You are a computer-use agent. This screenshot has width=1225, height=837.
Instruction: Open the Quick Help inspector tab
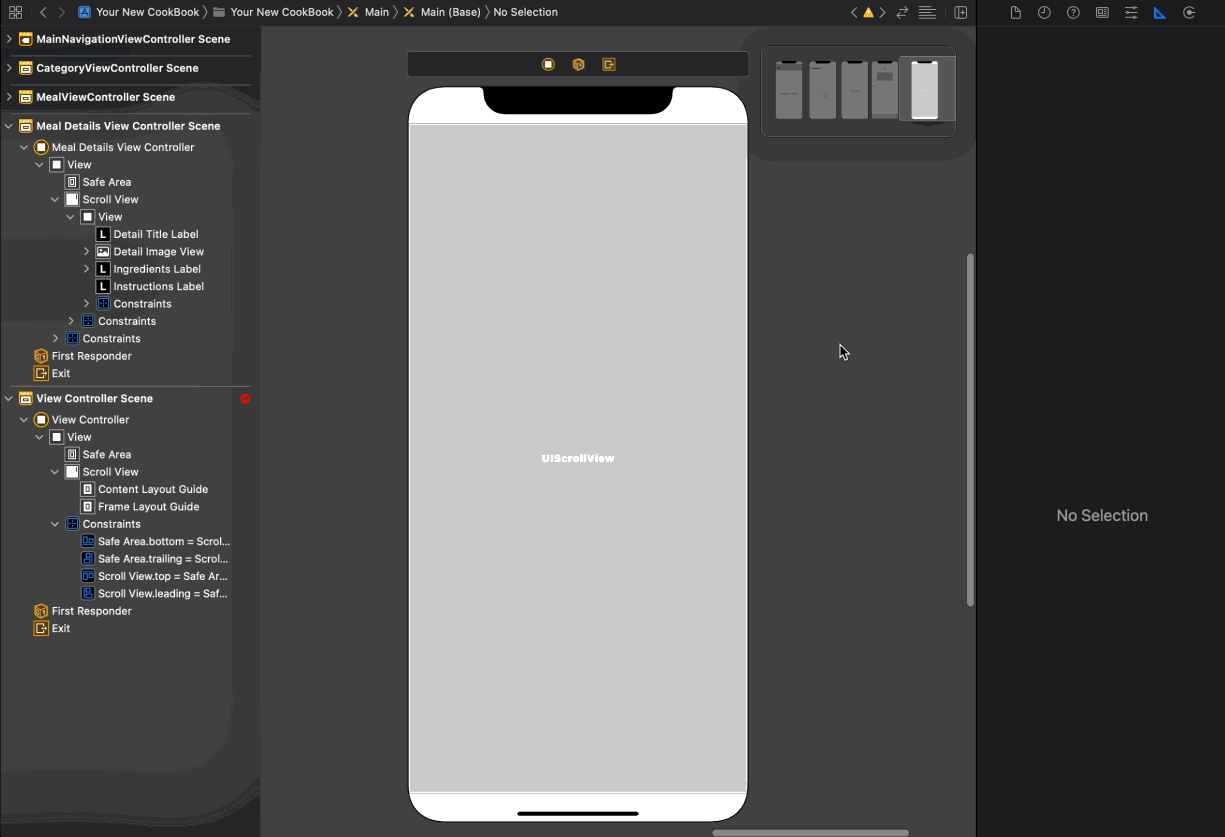point(1073,12)
